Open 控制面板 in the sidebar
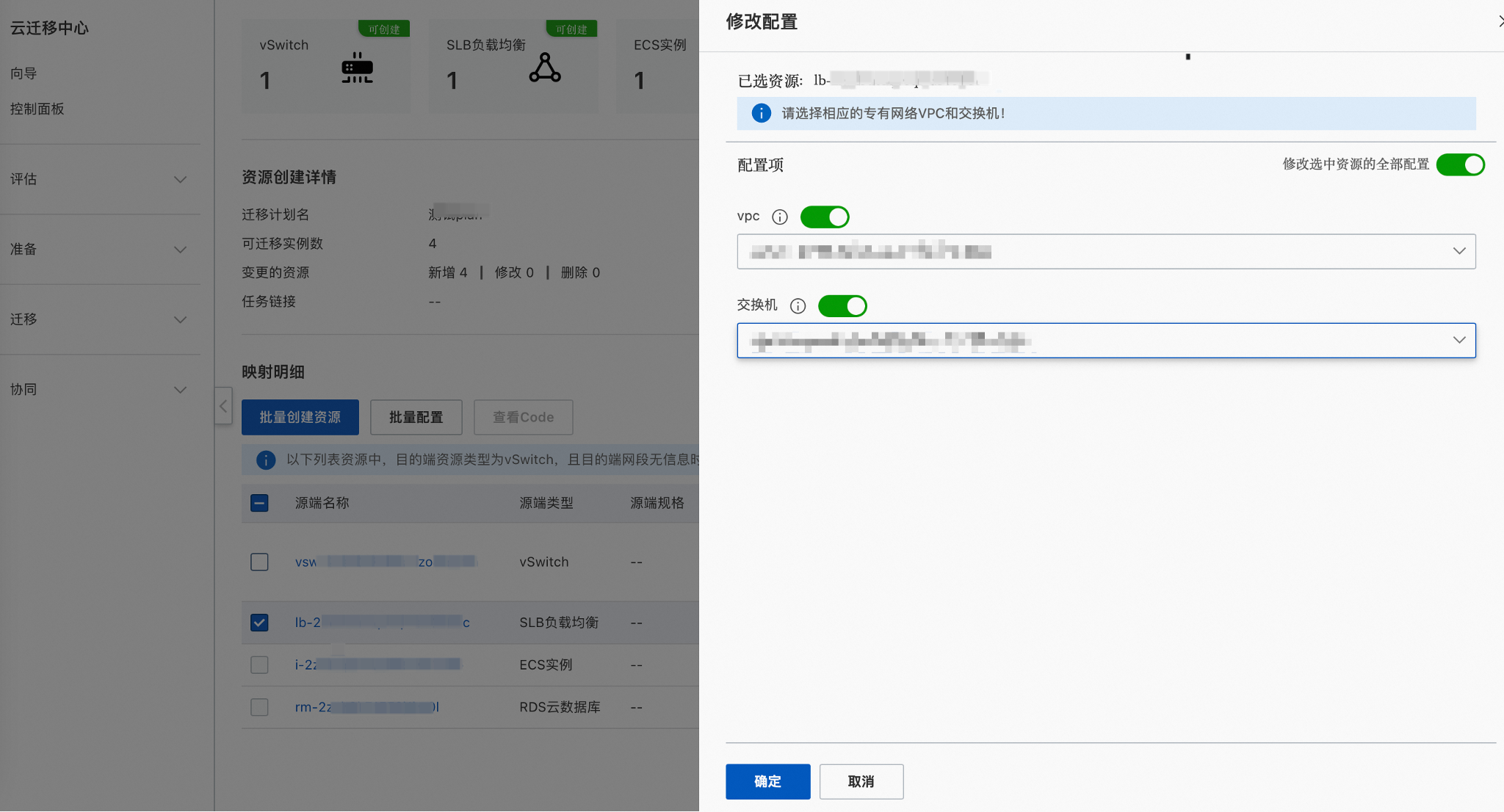 pyautogui.click(x=37, y=109)
